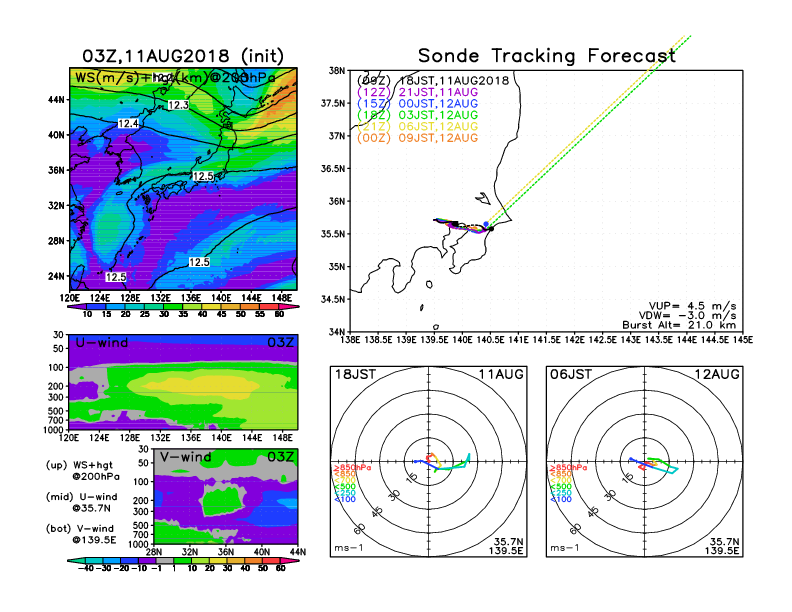Pick the yellow 40-45 segment of wind speed colorbar

(x=212, y=307)
